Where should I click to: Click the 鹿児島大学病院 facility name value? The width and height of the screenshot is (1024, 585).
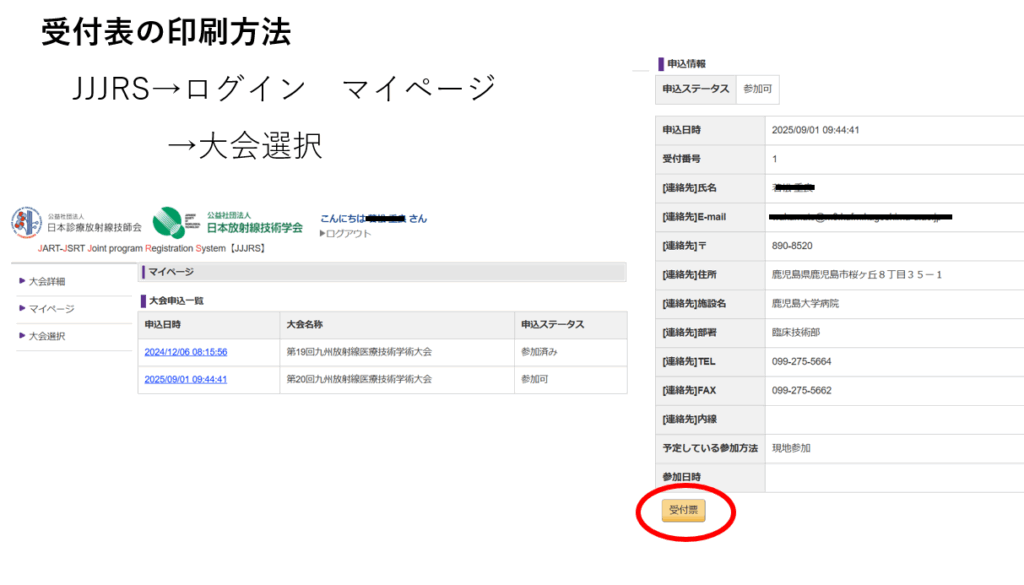pyautogui.click(x=805, y=304)
